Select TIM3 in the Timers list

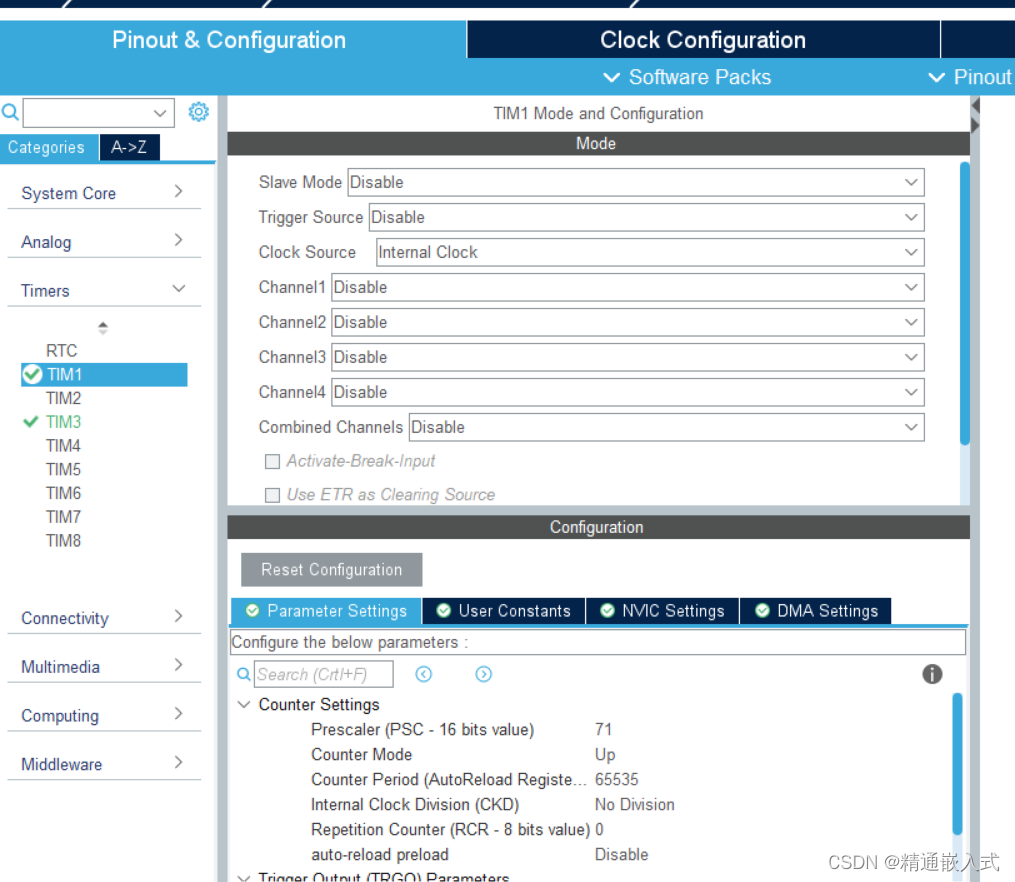tap(63, 422)
